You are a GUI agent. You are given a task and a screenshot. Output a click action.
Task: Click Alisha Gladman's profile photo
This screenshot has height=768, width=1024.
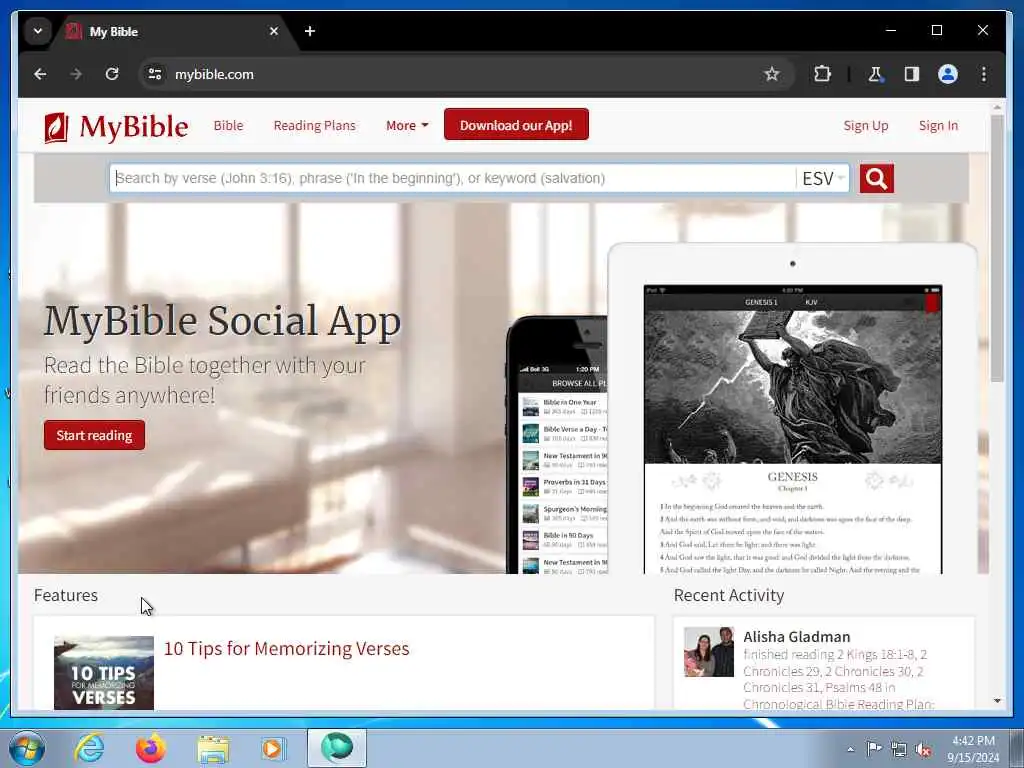(x=709, y=652)
